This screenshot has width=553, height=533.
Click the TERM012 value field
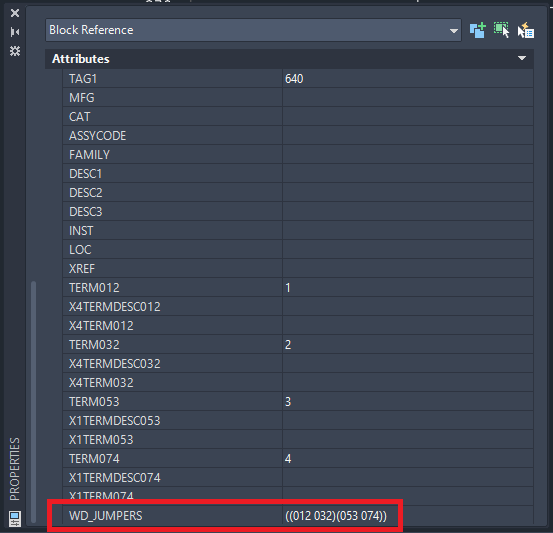408,288
